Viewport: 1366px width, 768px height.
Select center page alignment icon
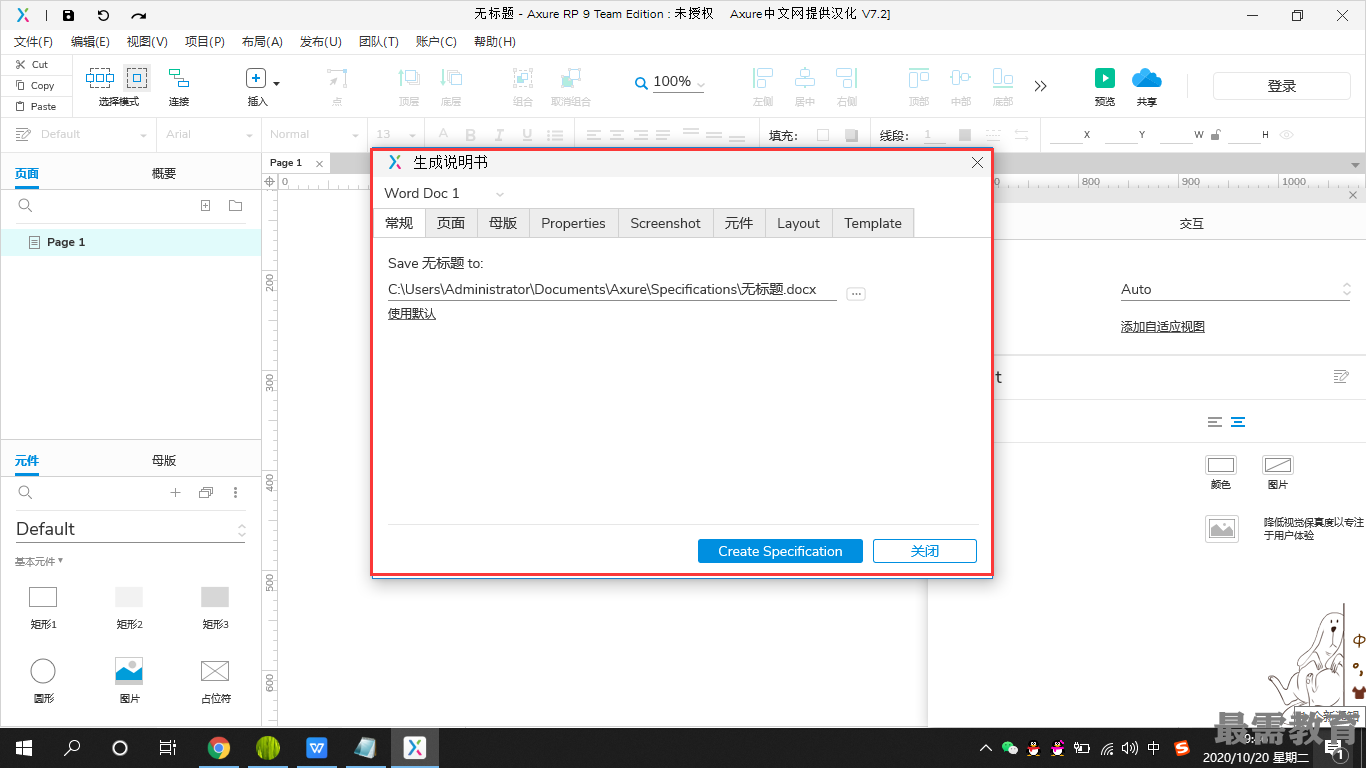point(1238,422)
